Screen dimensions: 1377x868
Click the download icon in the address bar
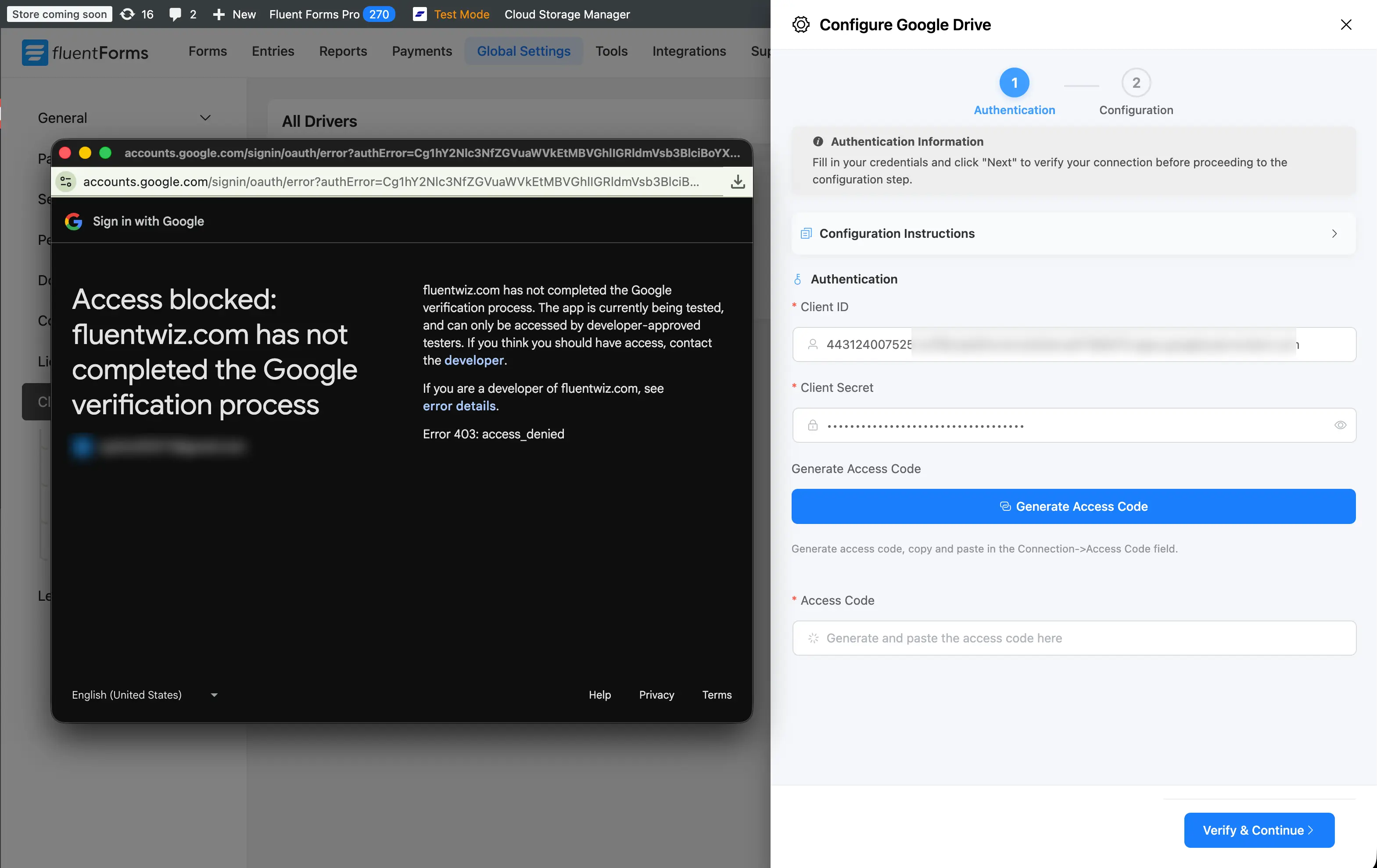click(737, 182)
